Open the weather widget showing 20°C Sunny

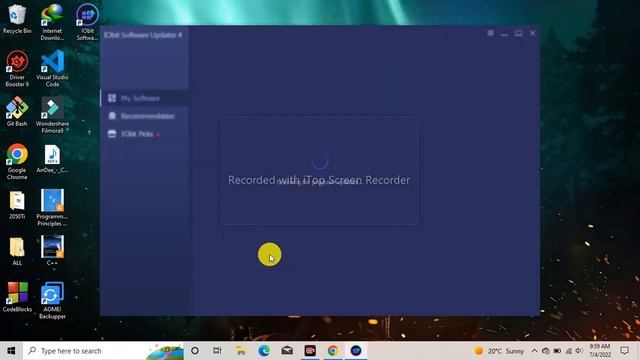(499, 351)
